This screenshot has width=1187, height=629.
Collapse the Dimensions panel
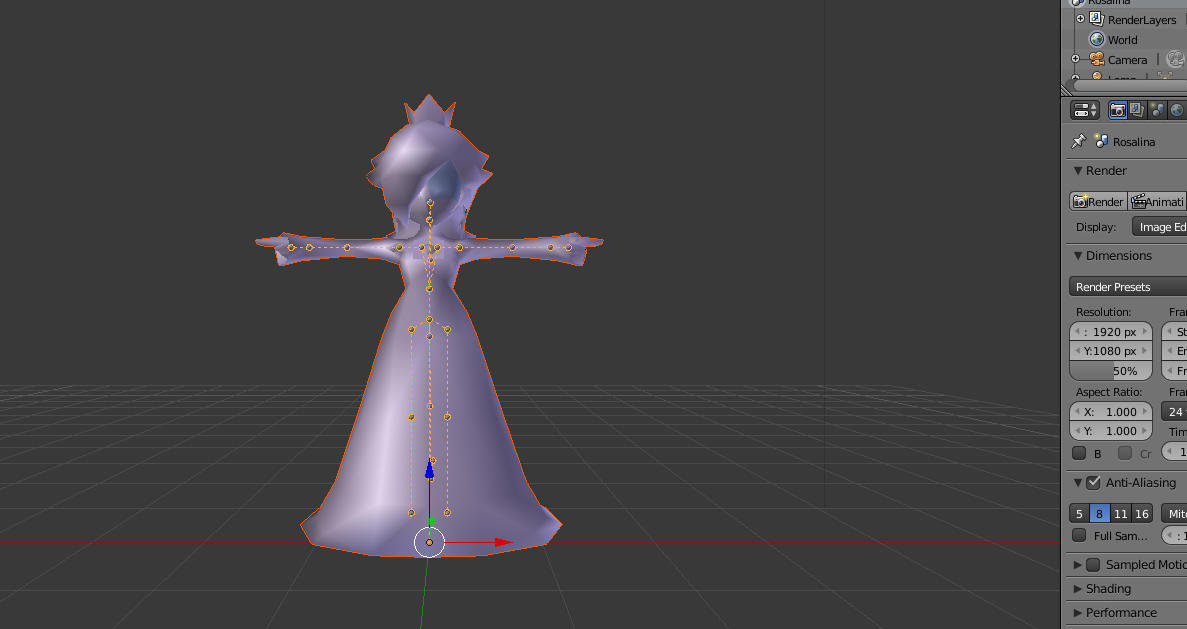click(1078, 256)
